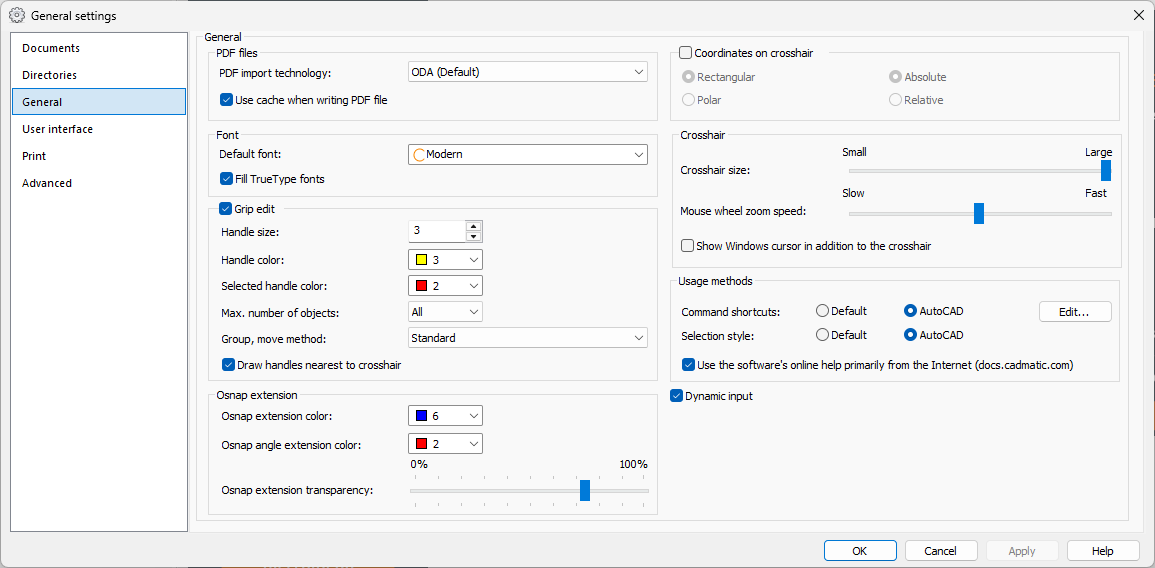Uncheck online help from the Internet option

point(688,365)
